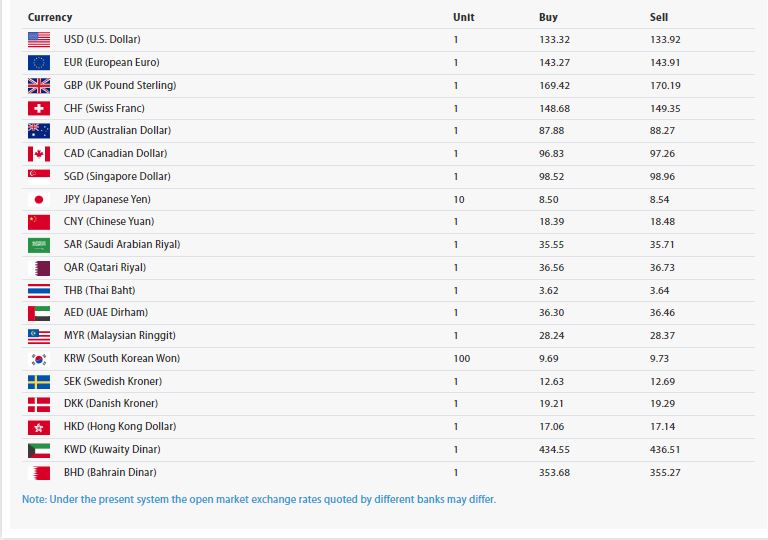Click the Sell column header
Screen dimensions: 768x540
(x=659, y=17)
